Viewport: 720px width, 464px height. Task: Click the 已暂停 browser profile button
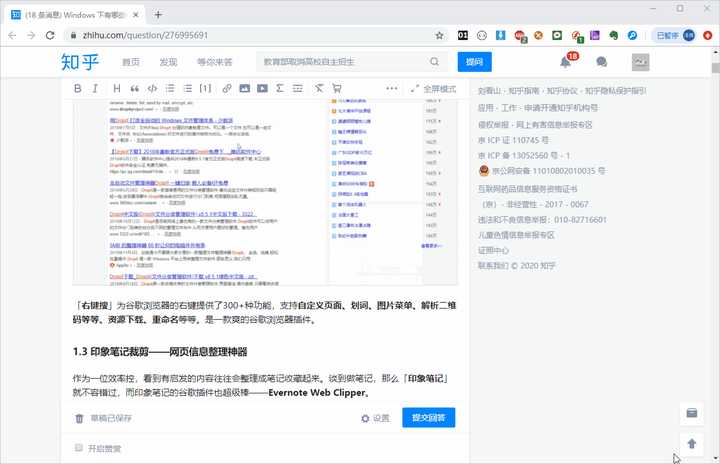pos(675,35)
